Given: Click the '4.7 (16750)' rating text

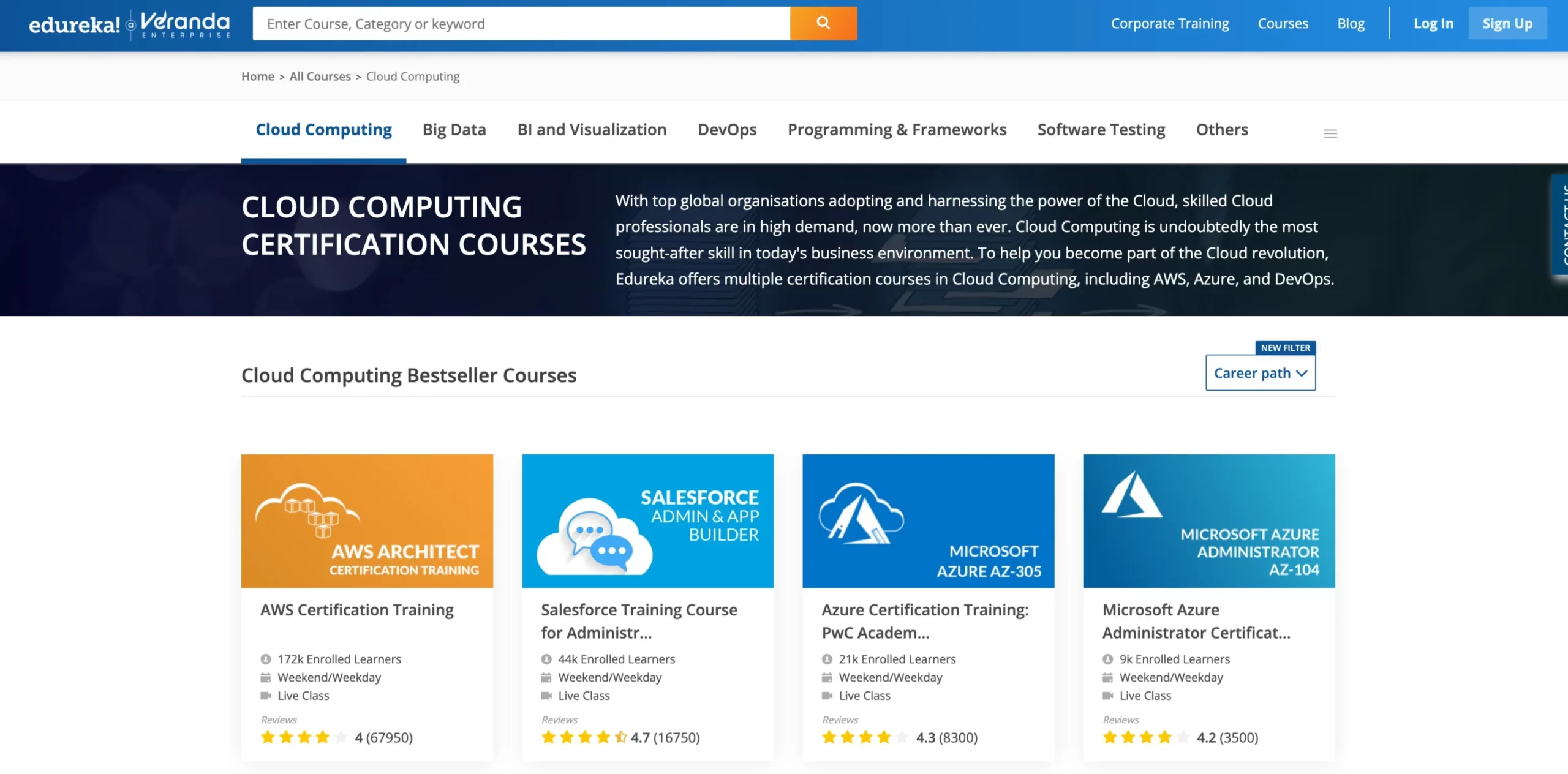Looking at the screenshot, I should tap(665, 738).
